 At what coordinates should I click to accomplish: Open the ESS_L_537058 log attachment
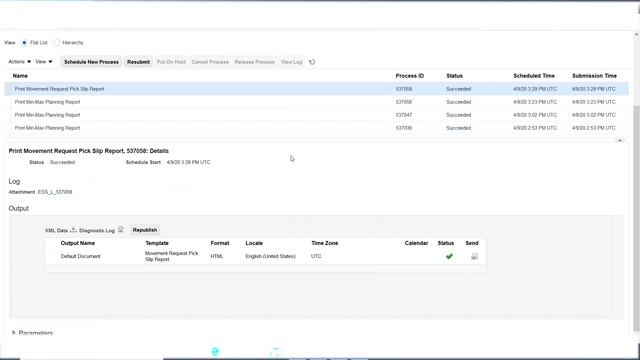pyautogui.click(x=55, y=192)
